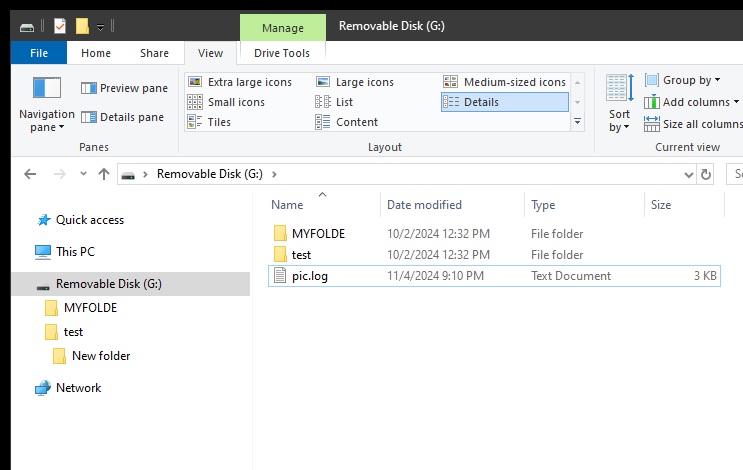Expand the layout gallery more arrow

pos(577,122)
